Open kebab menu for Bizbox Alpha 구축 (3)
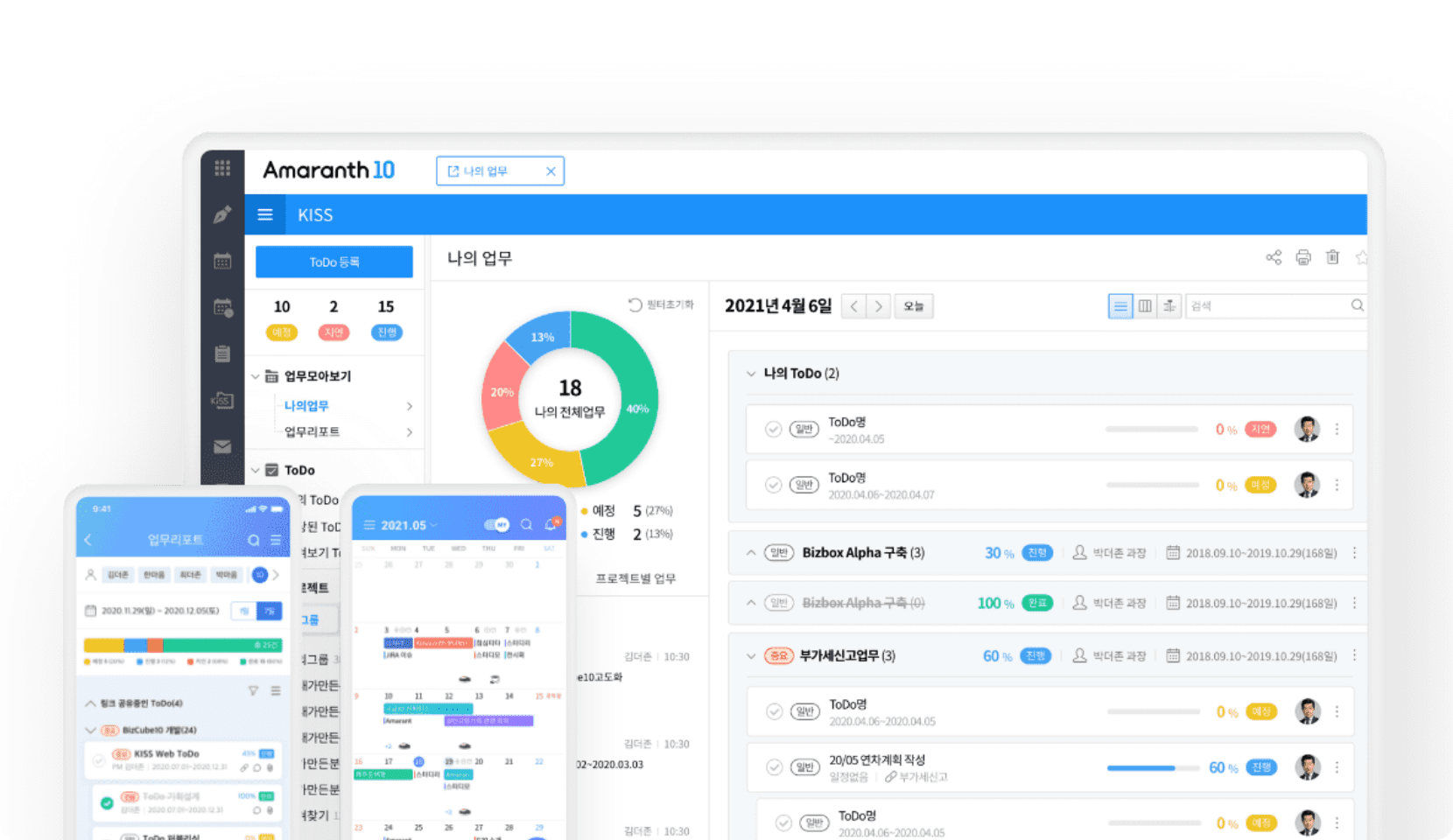 pyautogui.click(x=1354, y=553)
